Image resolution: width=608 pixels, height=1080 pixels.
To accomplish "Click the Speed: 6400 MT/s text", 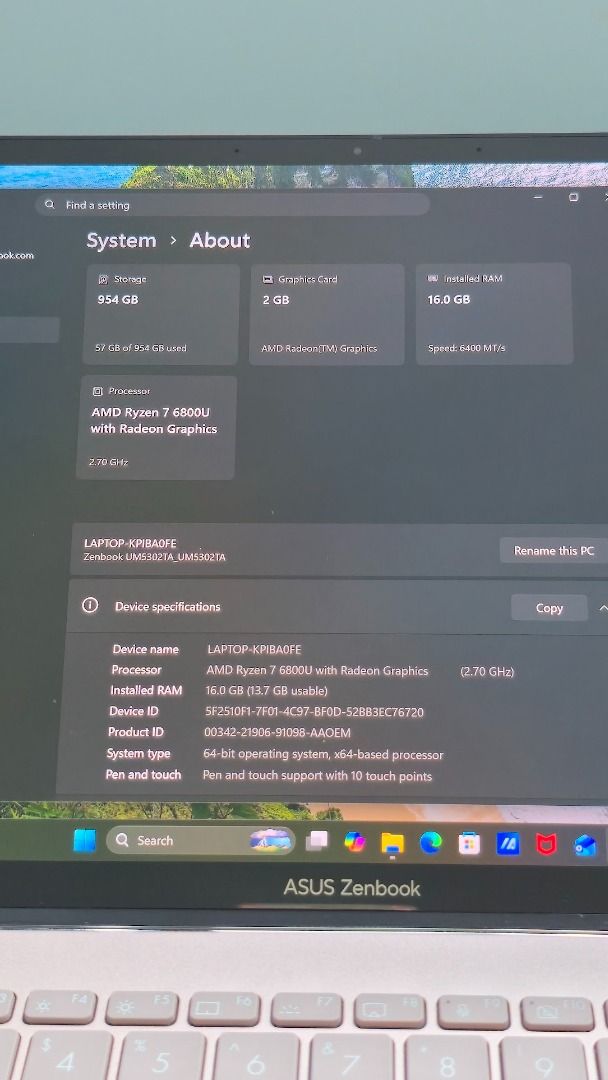I will coord(466,348).
